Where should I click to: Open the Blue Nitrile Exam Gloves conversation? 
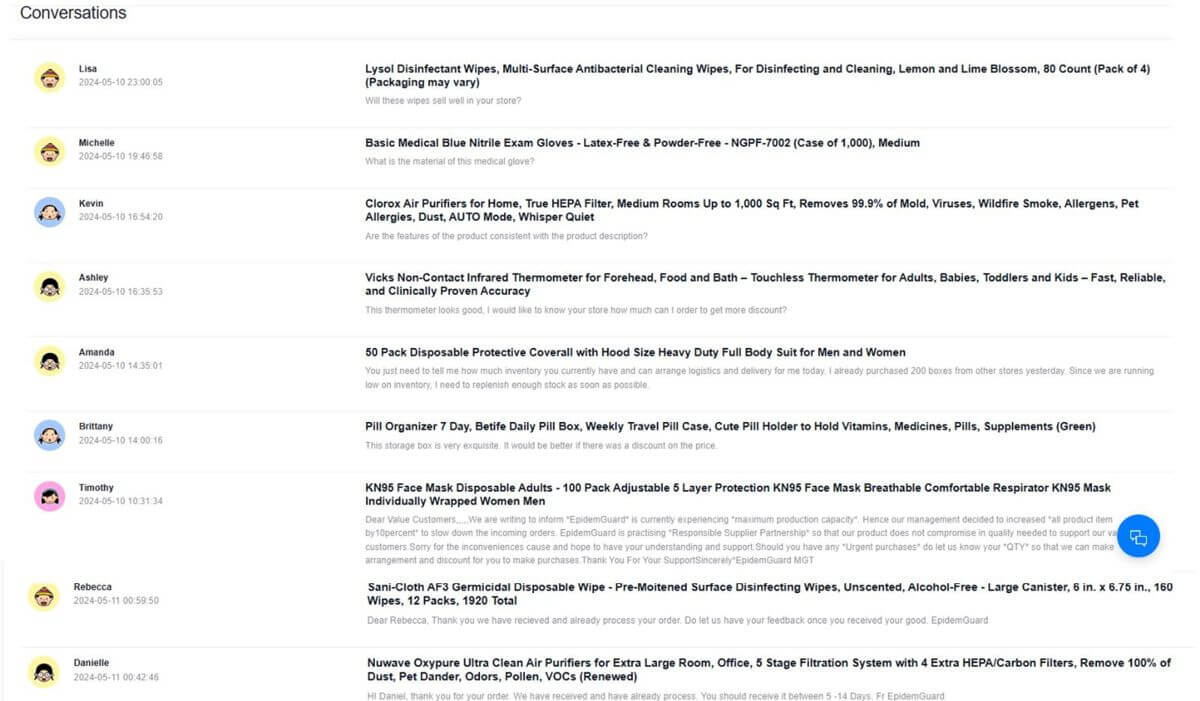coord(642,143)
